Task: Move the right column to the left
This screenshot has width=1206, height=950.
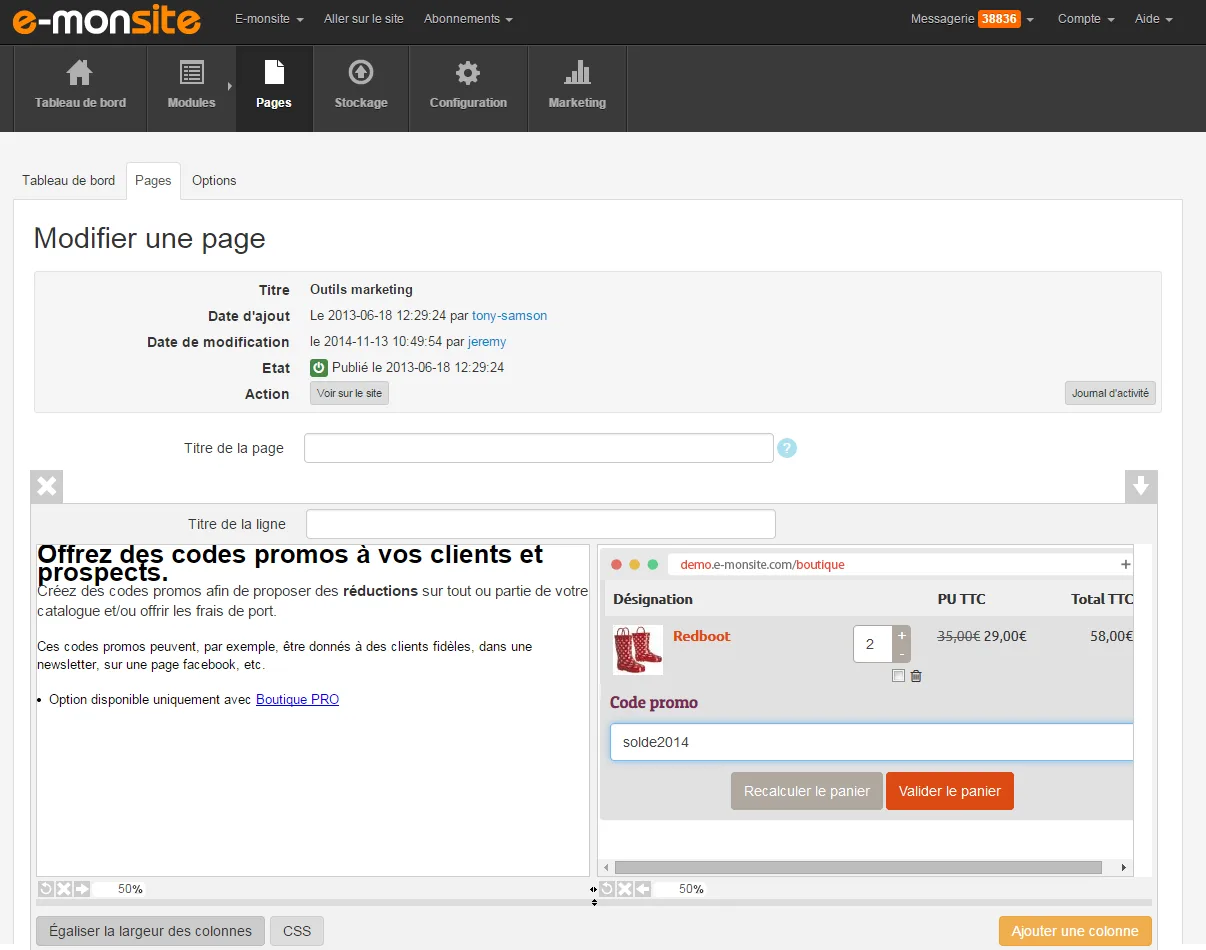Action: click(643, 889)
